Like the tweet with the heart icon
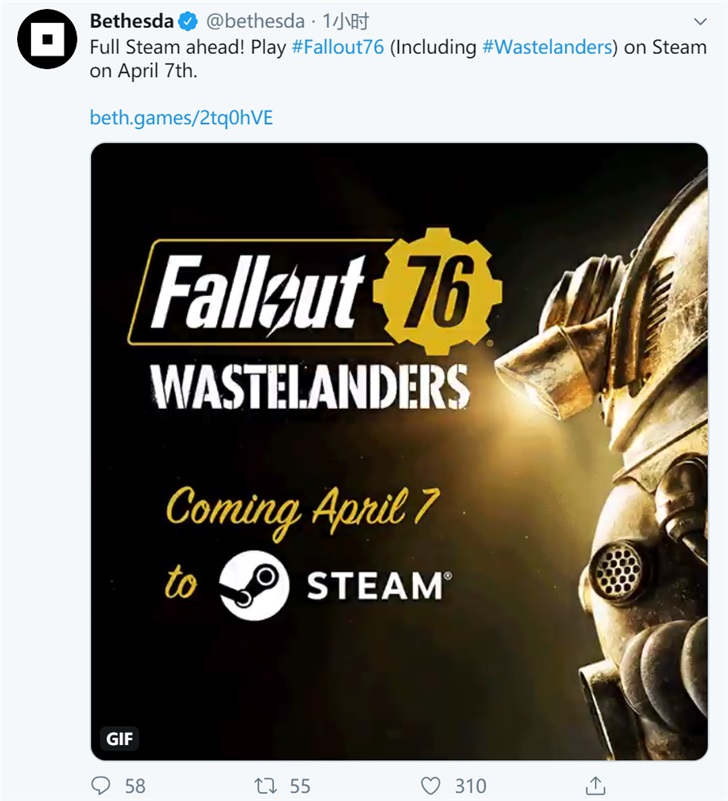 [431, 786]
